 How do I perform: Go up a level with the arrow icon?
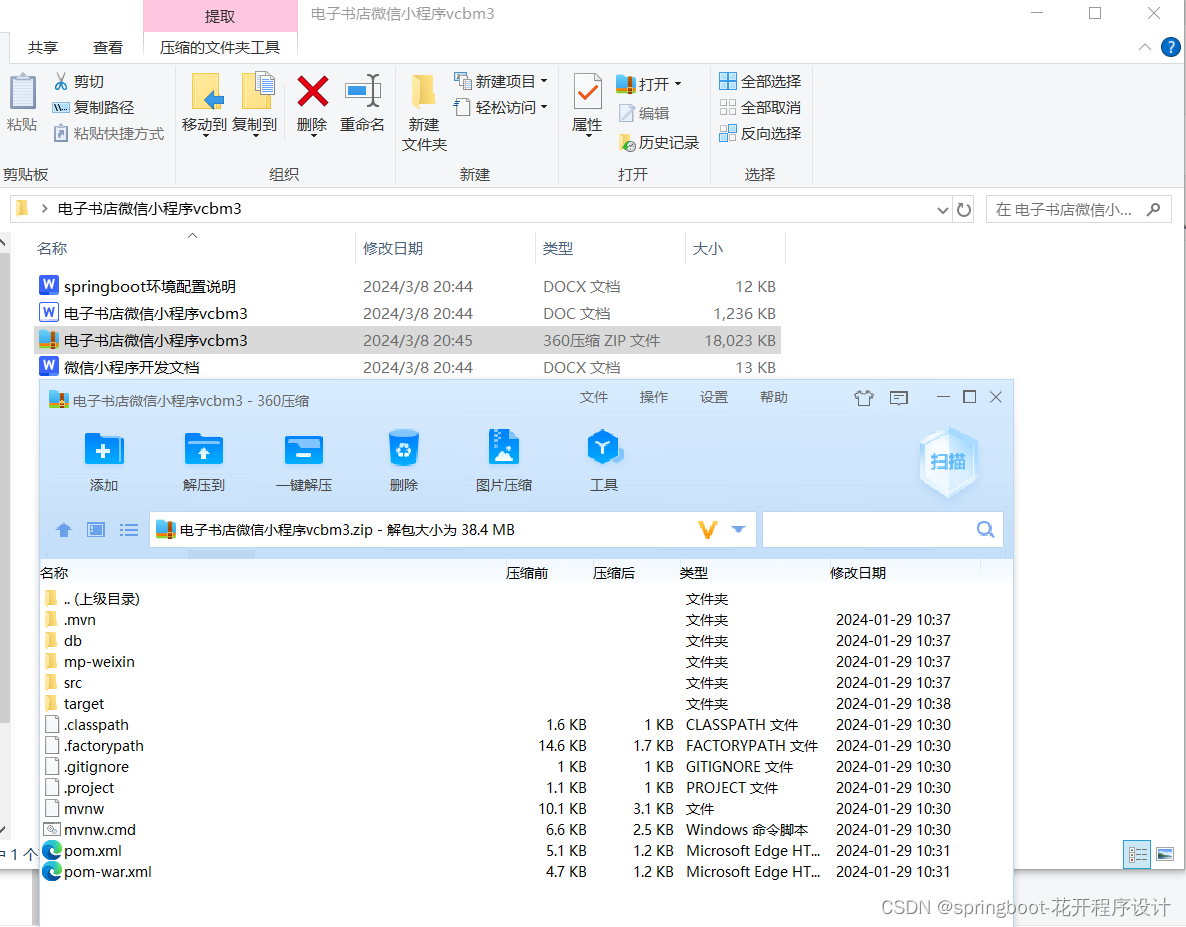63,529
